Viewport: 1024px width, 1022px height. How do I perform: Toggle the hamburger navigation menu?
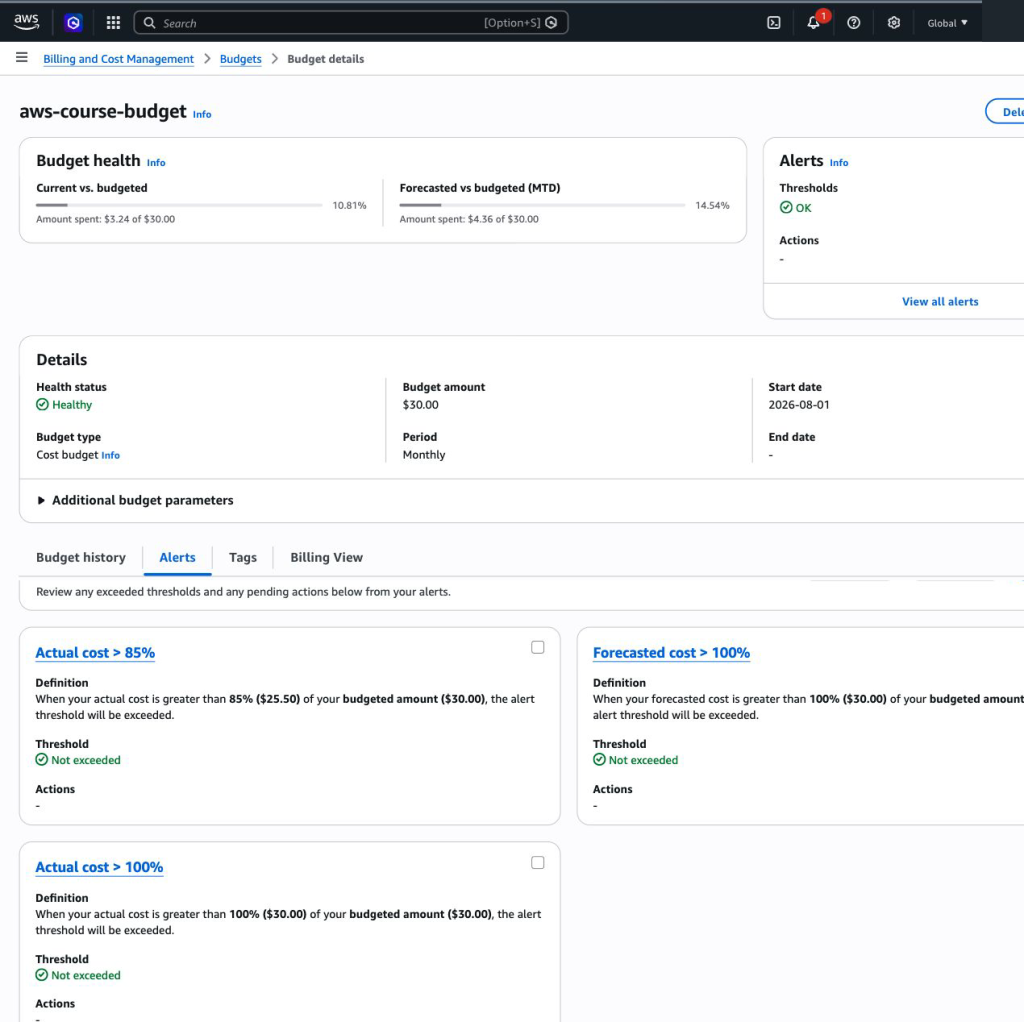(22, 58)
